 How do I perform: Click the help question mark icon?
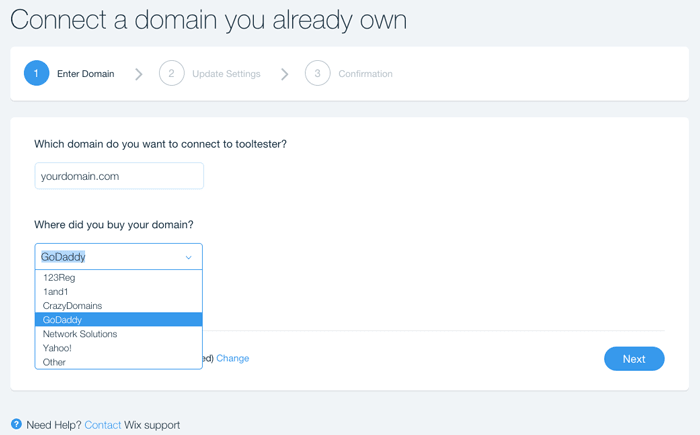point(17,424)
